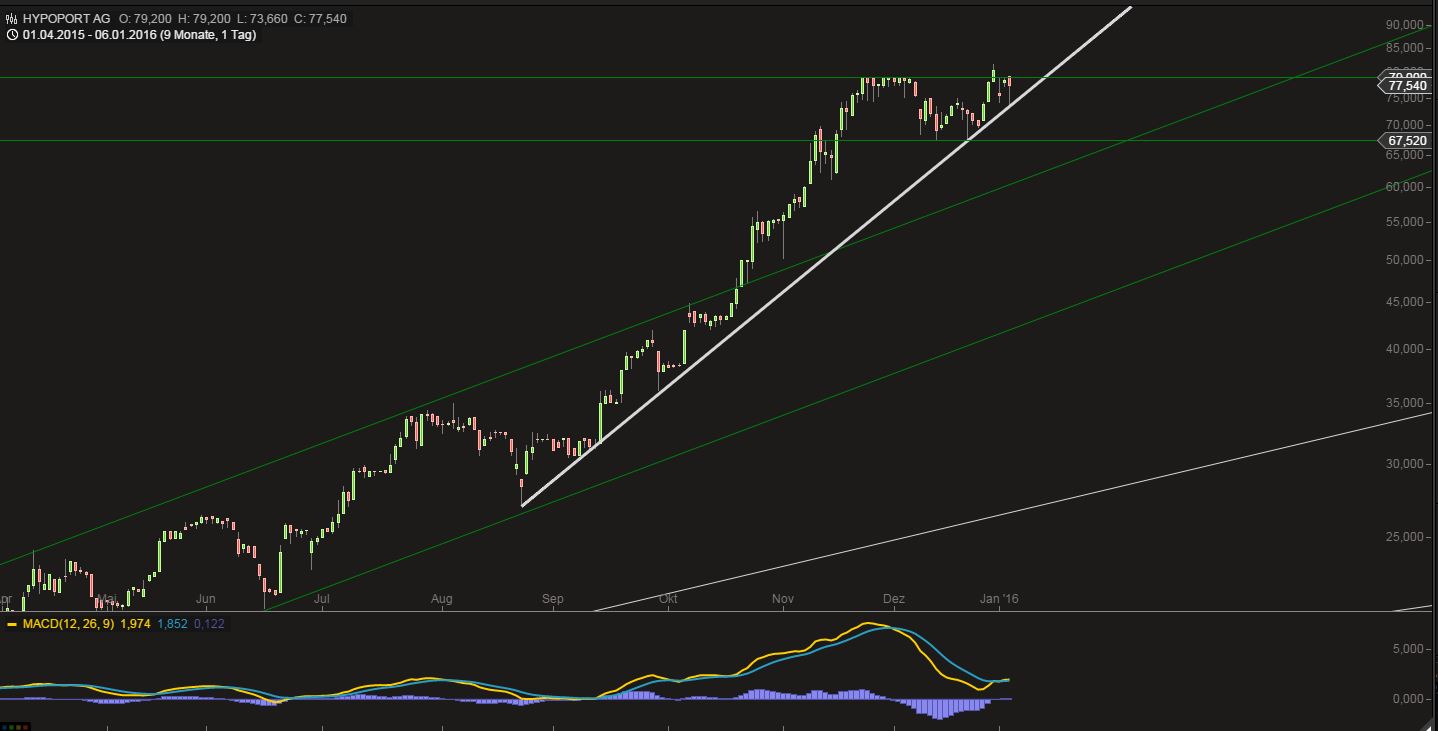
Task: Select the HYPOPORT AG instrument name
Action: (x=66, y=19)
